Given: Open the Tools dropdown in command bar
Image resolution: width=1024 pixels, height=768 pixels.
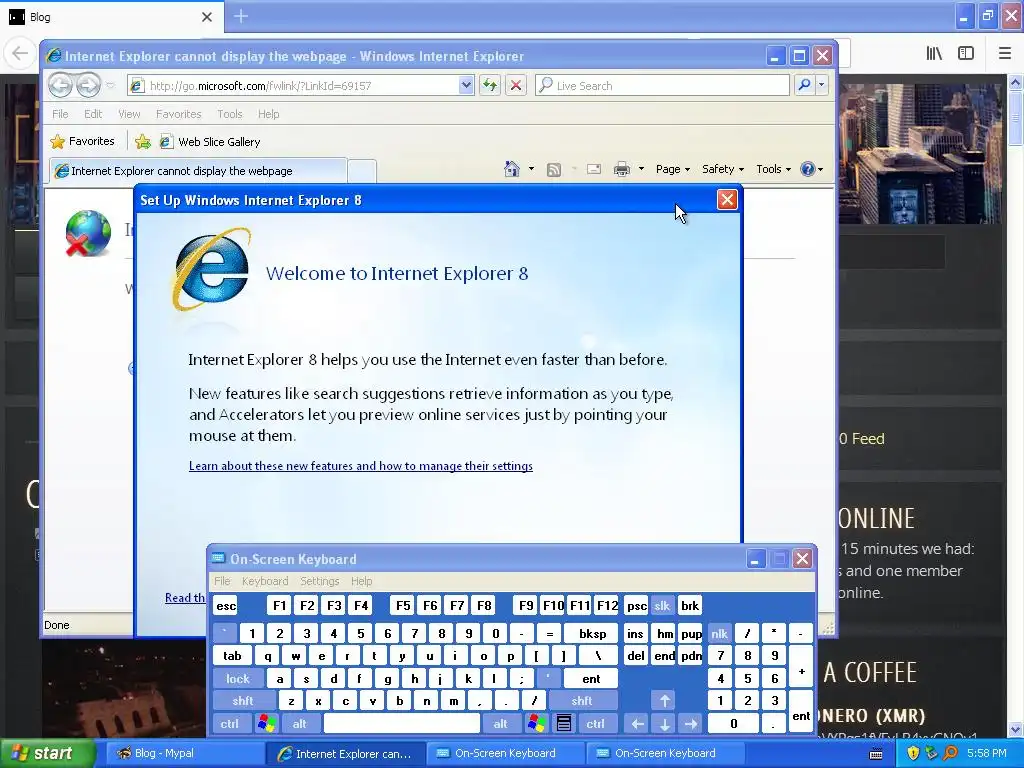Looking at the screenshot, I should pos(774,169).
